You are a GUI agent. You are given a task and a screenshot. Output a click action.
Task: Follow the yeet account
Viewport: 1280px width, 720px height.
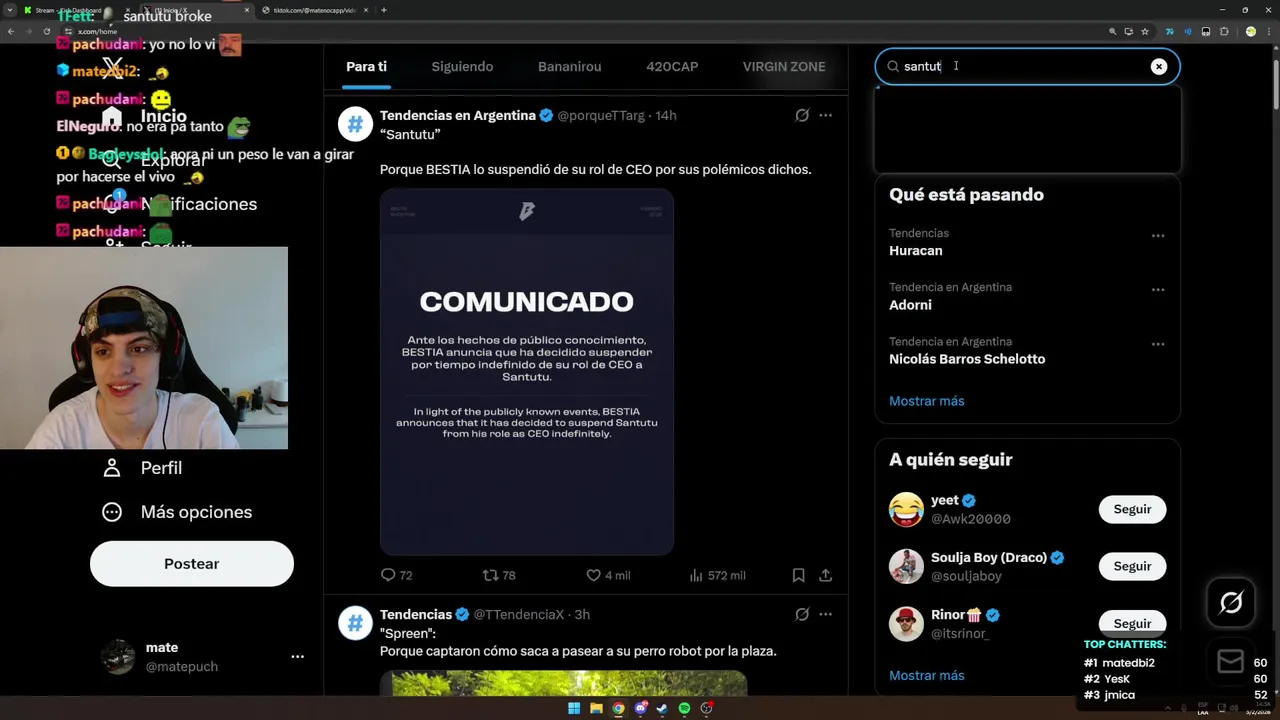tap(1132, 509)
